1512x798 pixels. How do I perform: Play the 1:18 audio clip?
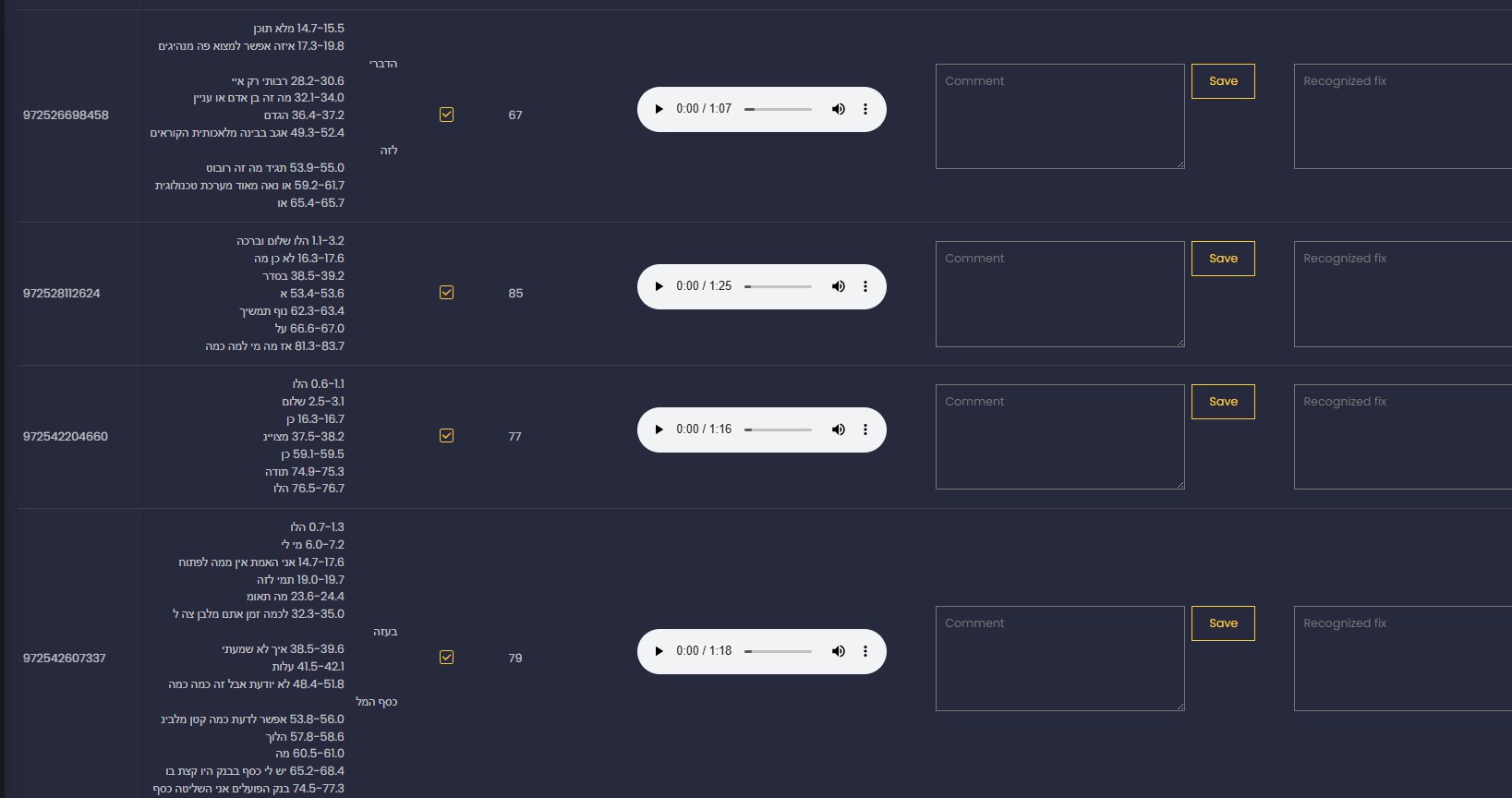659,651
